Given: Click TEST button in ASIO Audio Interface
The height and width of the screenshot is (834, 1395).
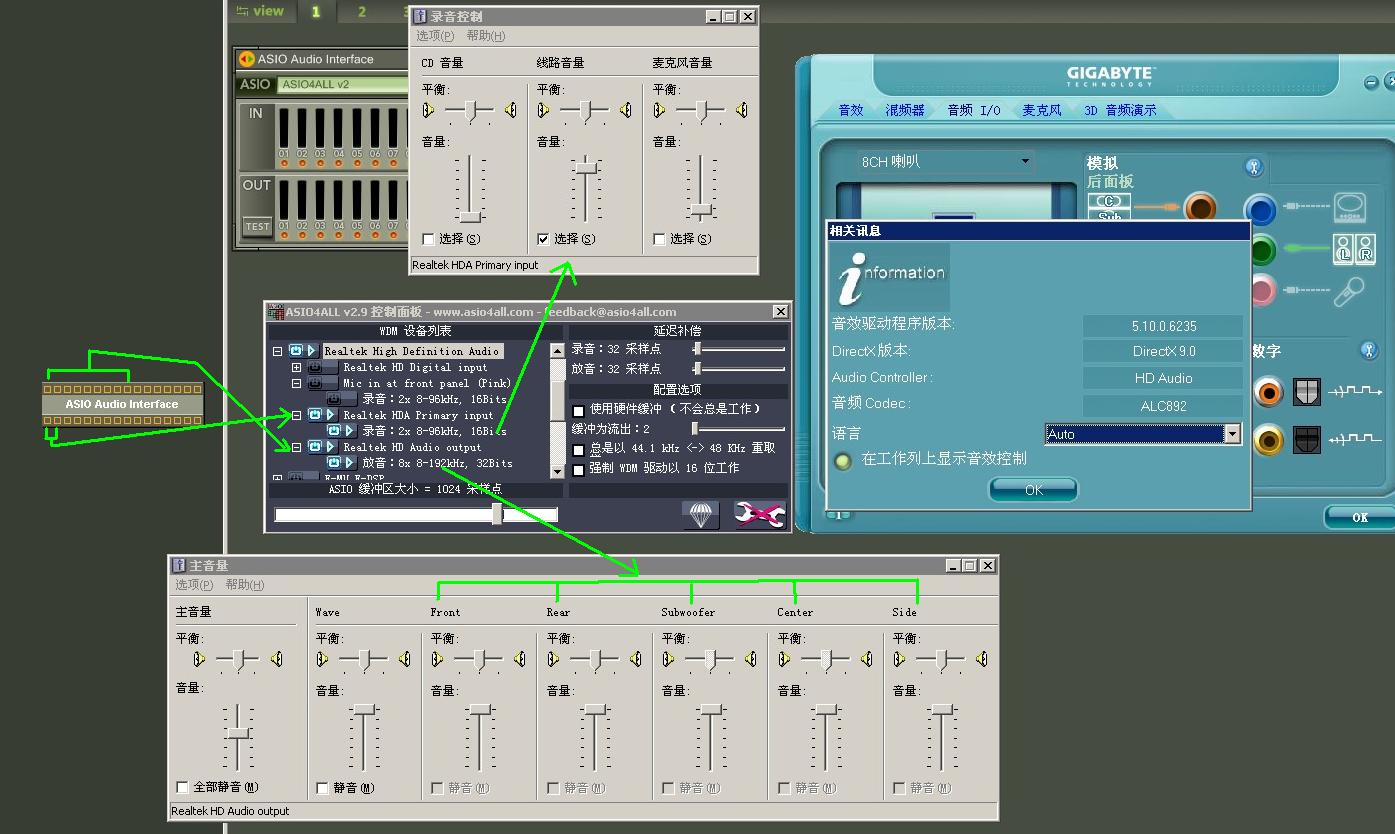Looking at the screenshot, I should 258,226.
